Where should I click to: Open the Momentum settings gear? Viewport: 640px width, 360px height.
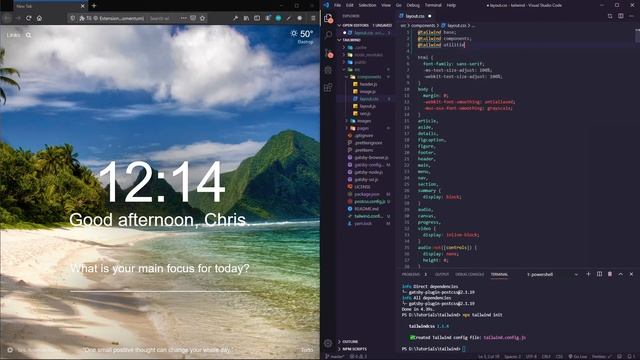click(x=10, y=350)
